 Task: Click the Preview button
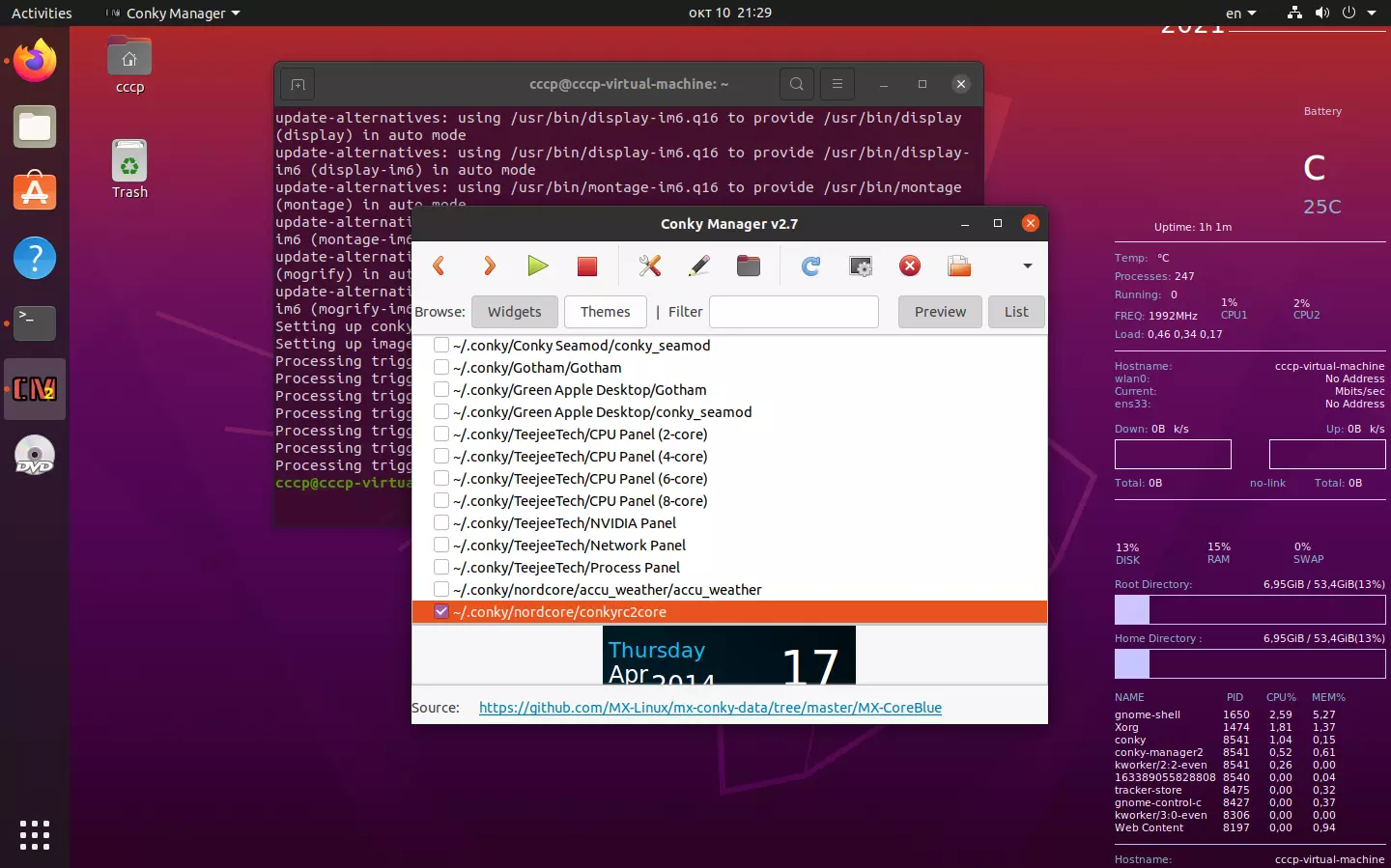(940, 312)
